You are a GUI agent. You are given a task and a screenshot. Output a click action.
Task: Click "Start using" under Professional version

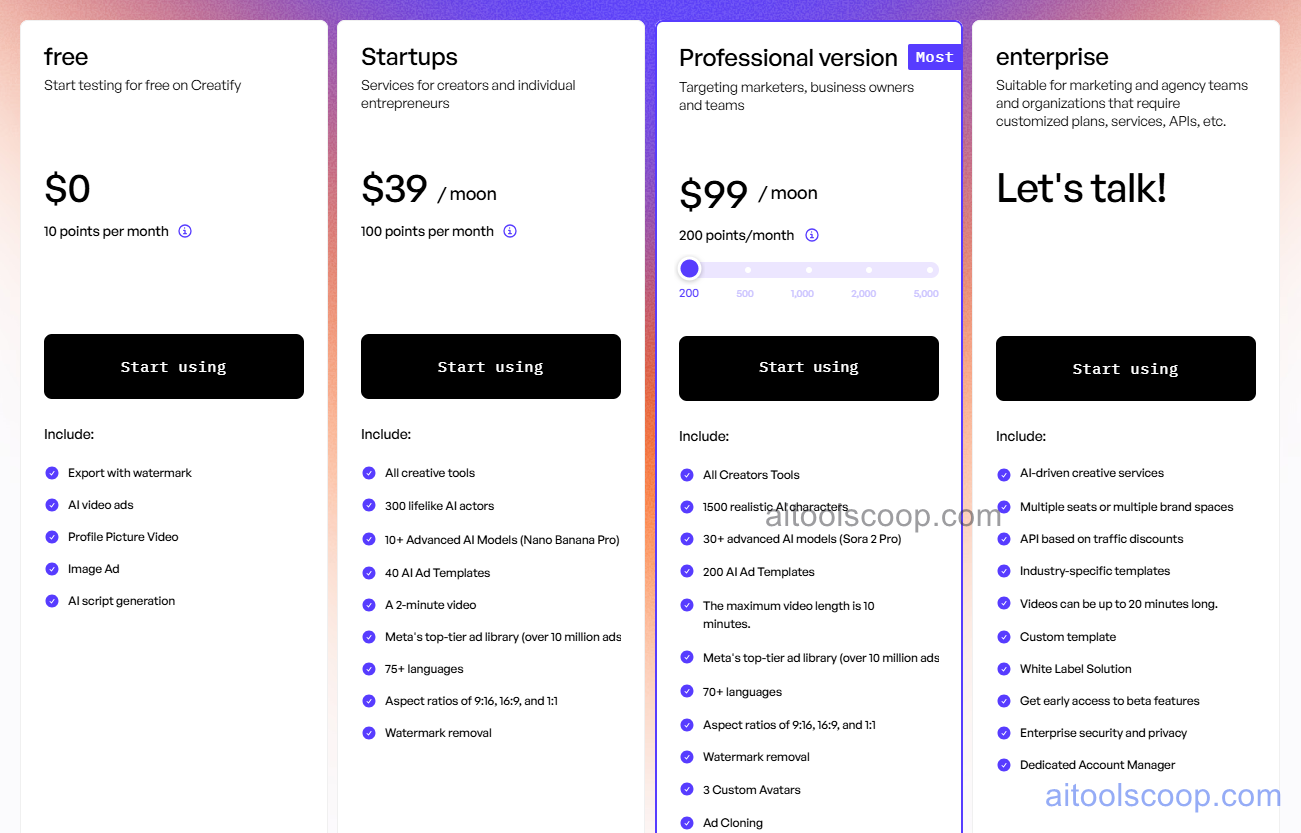point(808,368)
